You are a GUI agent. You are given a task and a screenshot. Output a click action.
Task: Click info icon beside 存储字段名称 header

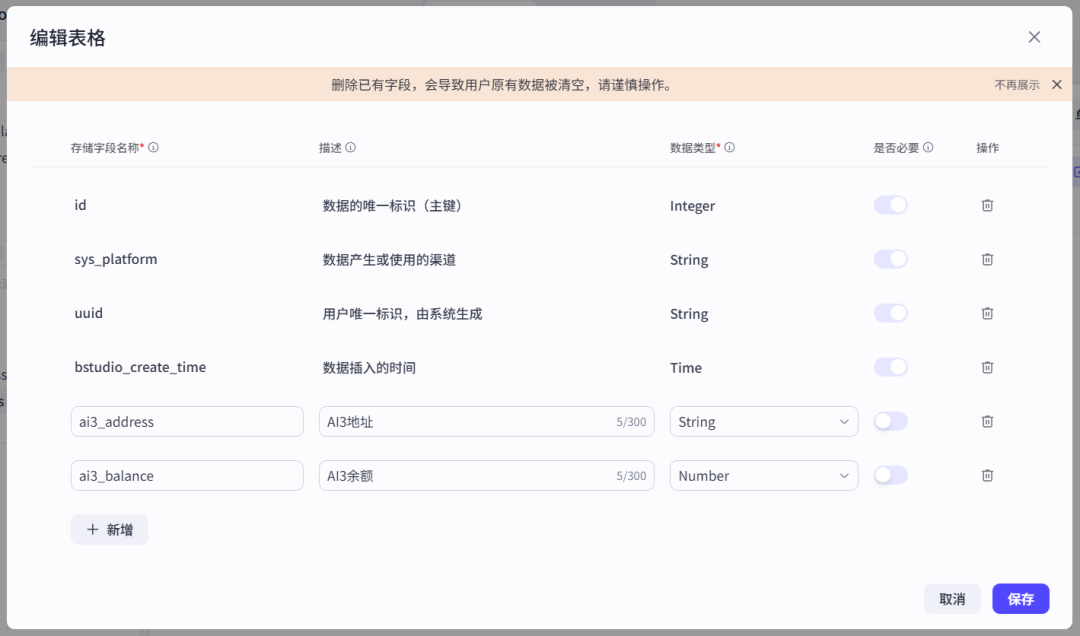(x=154, y=147)
